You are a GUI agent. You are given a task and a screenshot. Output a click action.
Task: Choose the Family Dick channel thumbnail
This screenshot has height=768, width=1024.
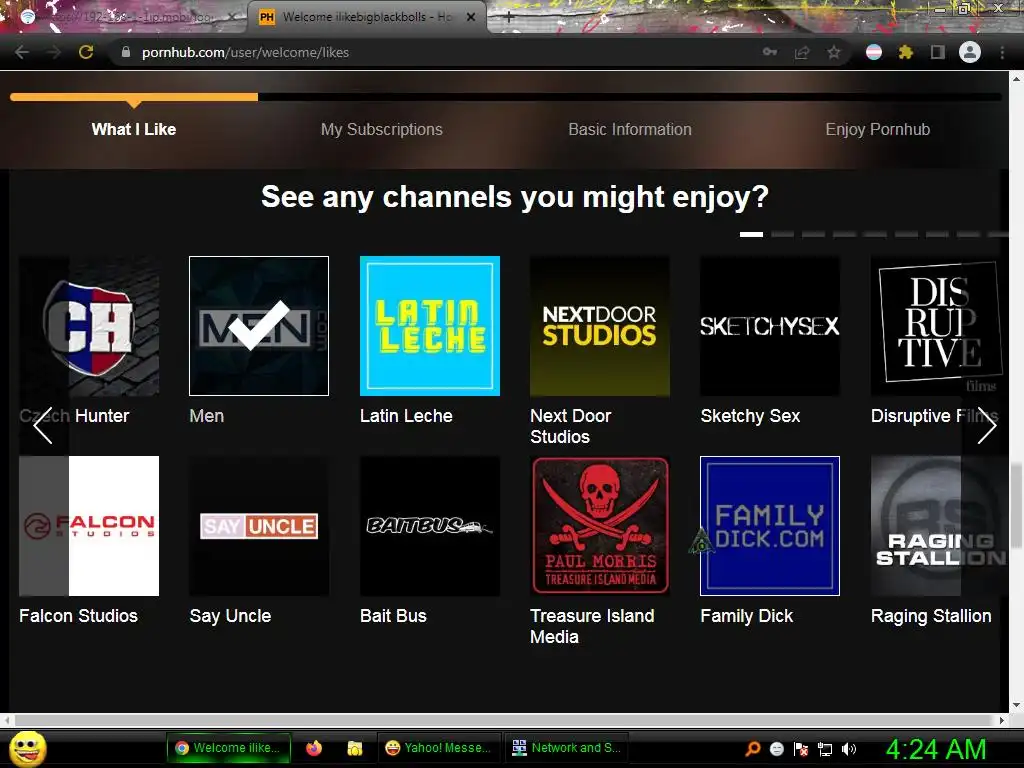click(770, 526)
